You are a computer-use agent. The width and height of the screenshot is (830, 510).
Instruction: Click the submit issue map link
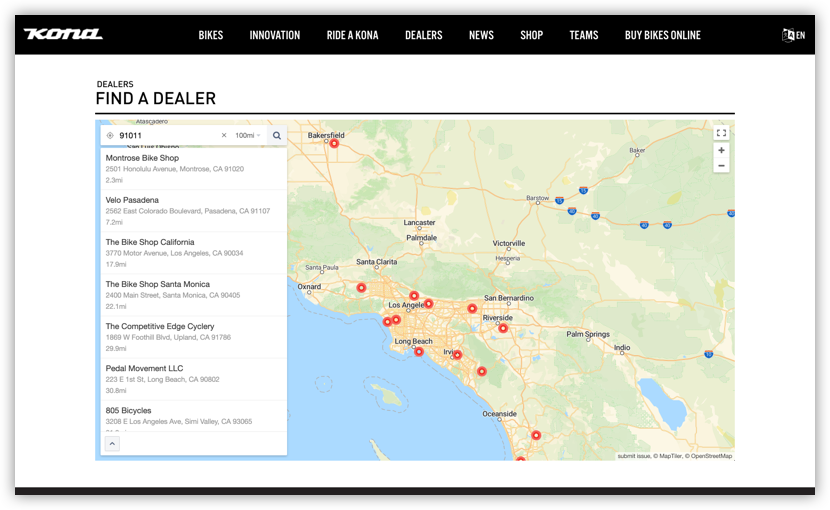pyautogui.click(x=634, y=456)
